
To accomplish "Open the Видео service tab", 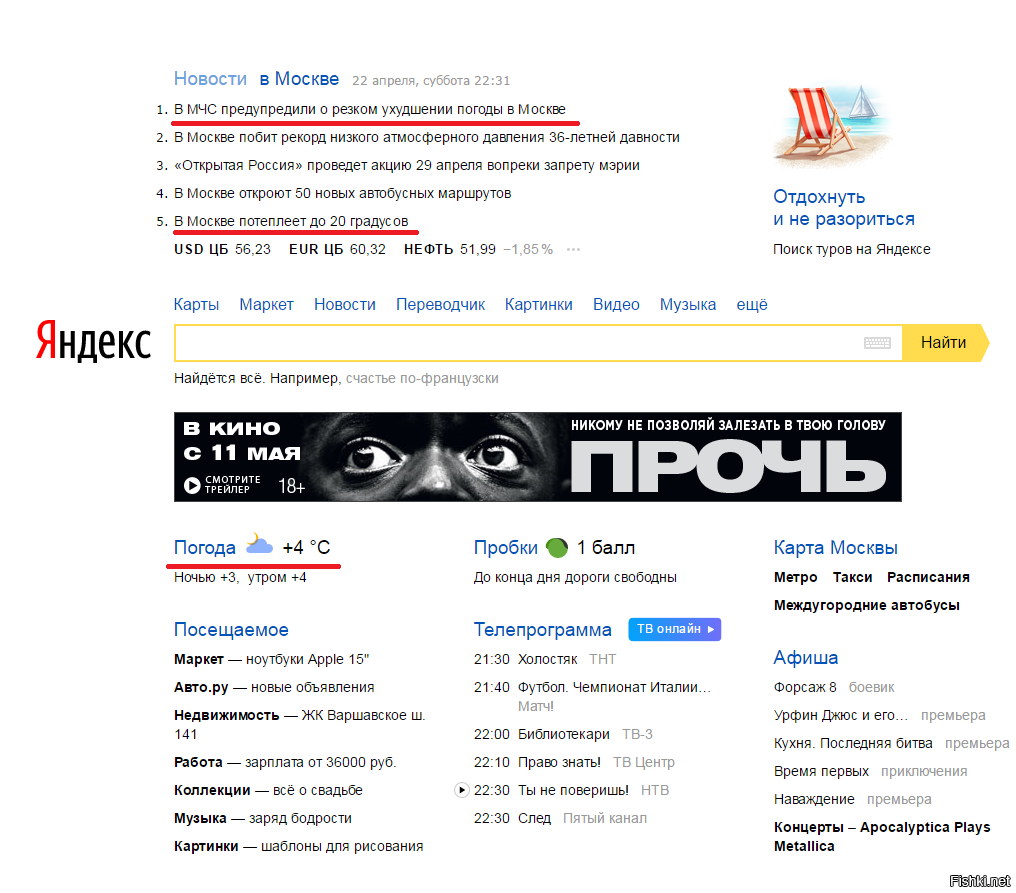I will click(x=616, y=305).
